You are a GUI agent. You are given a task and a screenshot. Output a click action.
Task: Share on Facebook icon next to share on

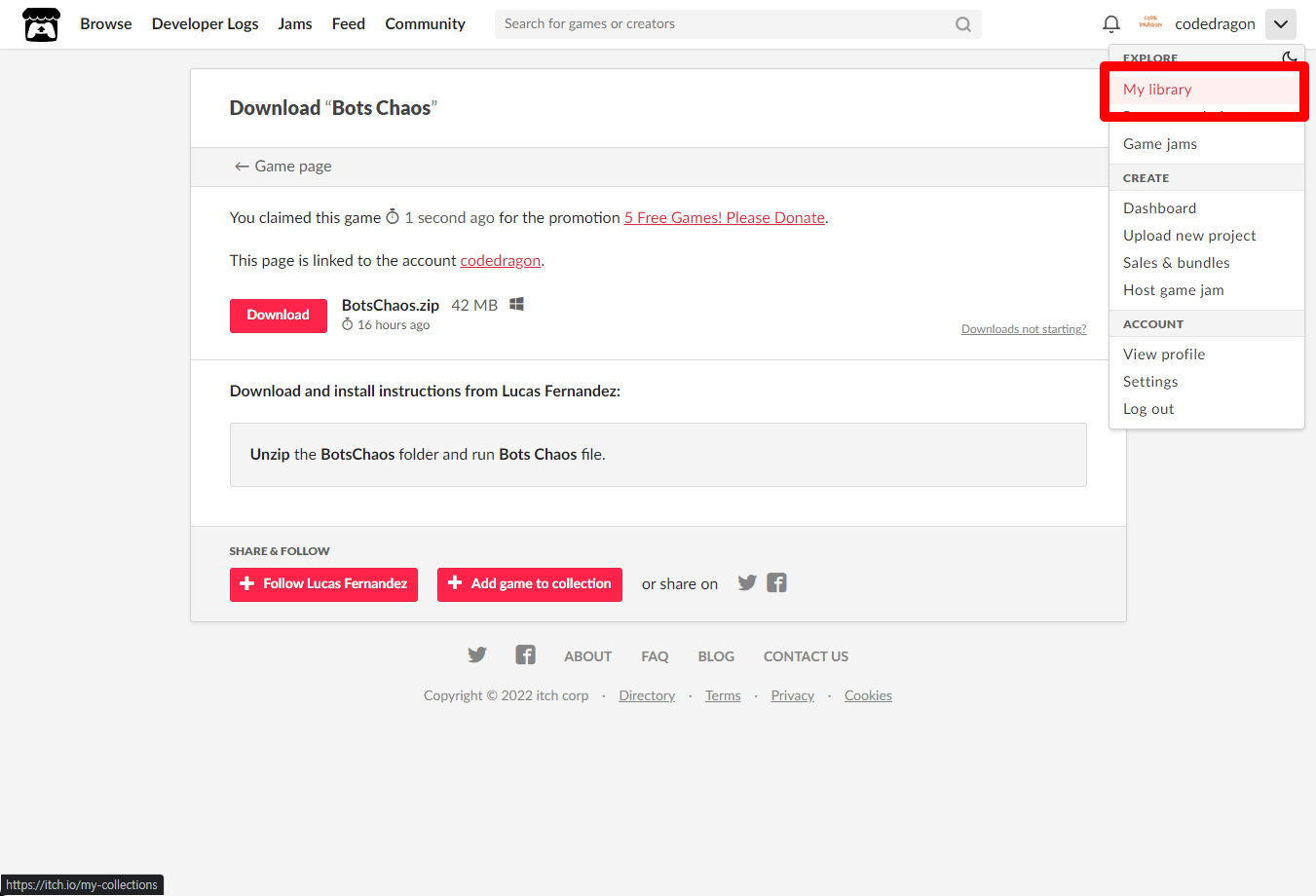(776, 582)
